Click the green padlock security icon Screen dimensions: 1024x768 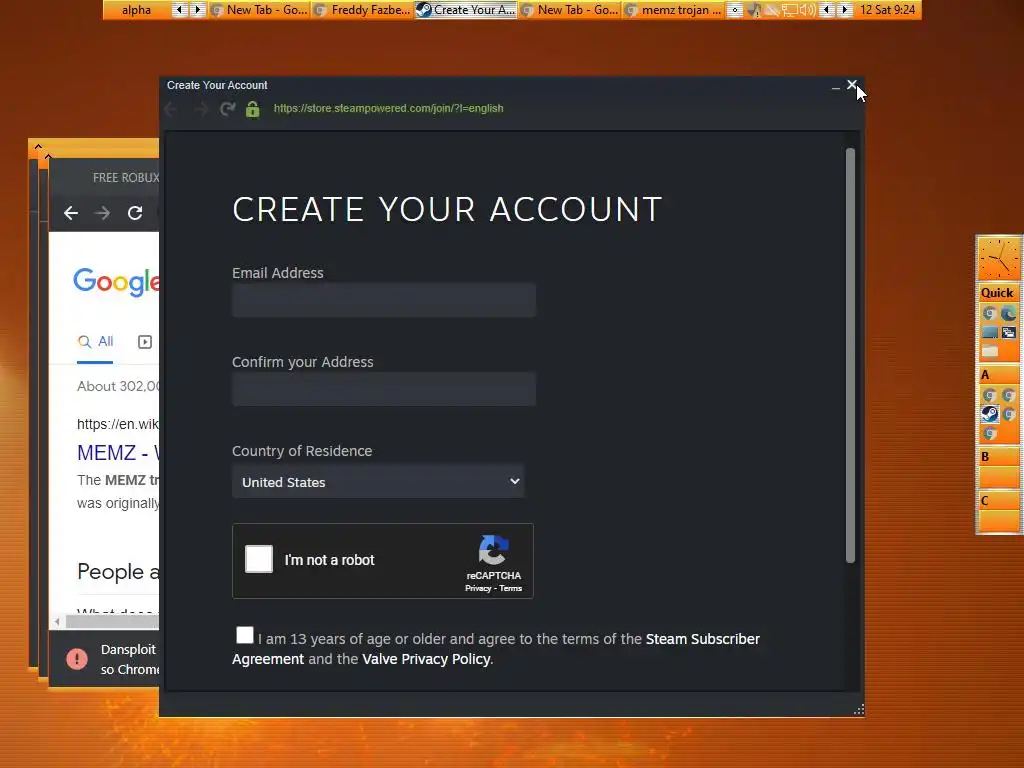pos(253,109)
